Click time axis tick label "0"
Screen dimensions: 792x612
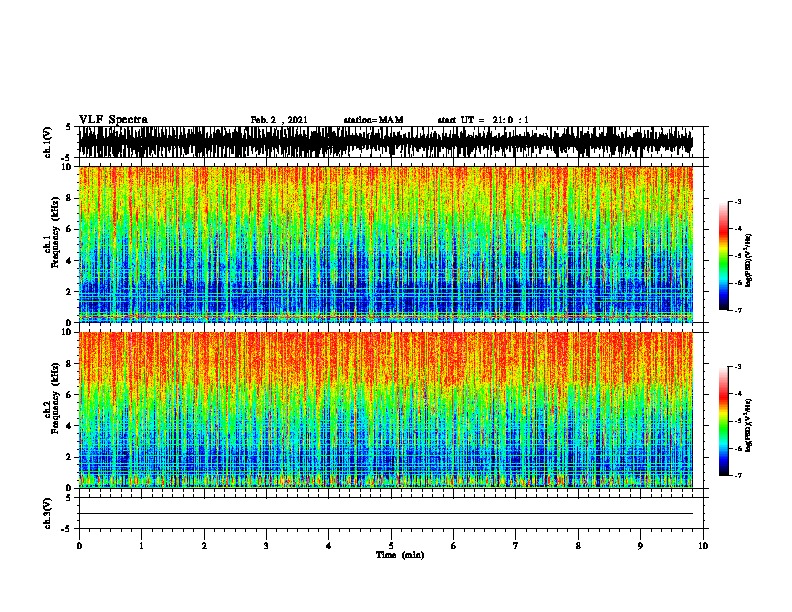pyautogui.click(x=79, y=546)
